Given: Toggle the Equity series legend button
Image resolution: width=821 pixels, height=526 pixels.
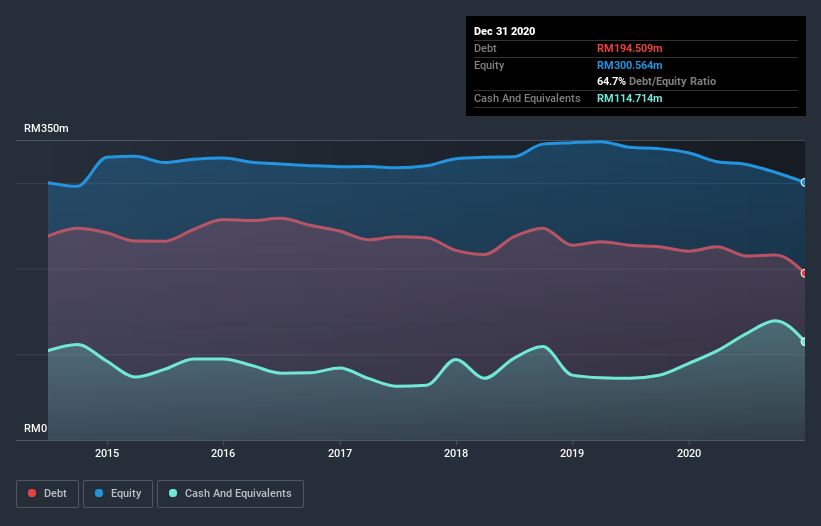Looking at the screenshot, I should tap(118, 494).
